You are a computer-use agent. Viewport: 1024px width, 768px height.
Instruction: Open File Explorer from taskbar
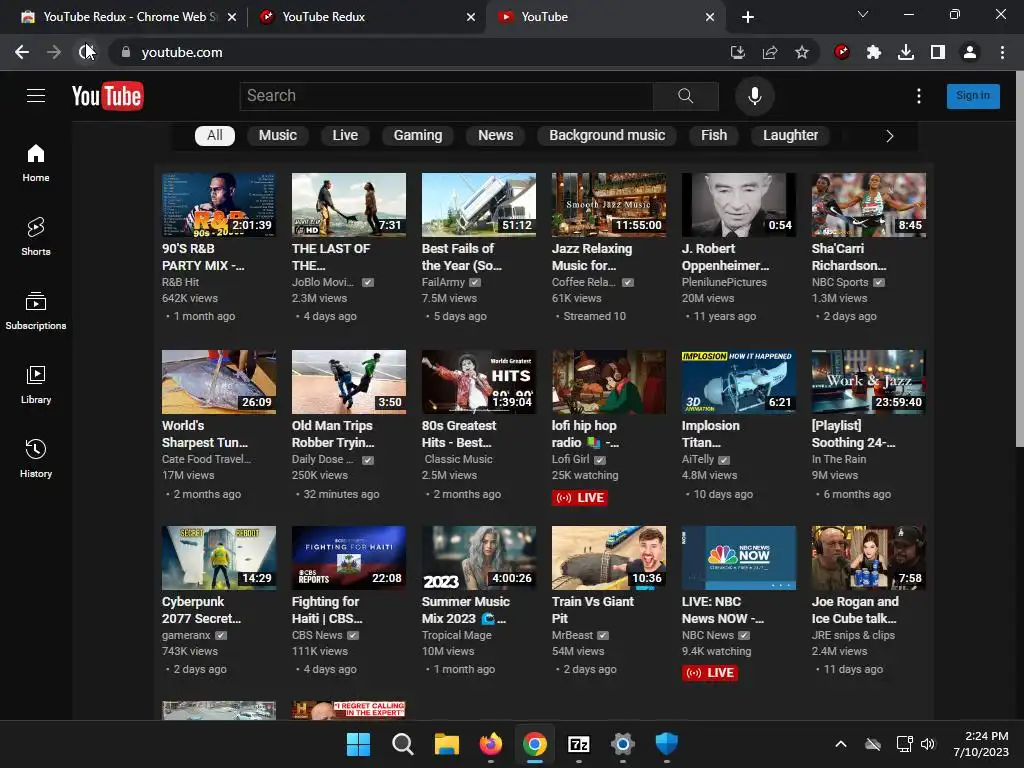[x=447, y=744]
